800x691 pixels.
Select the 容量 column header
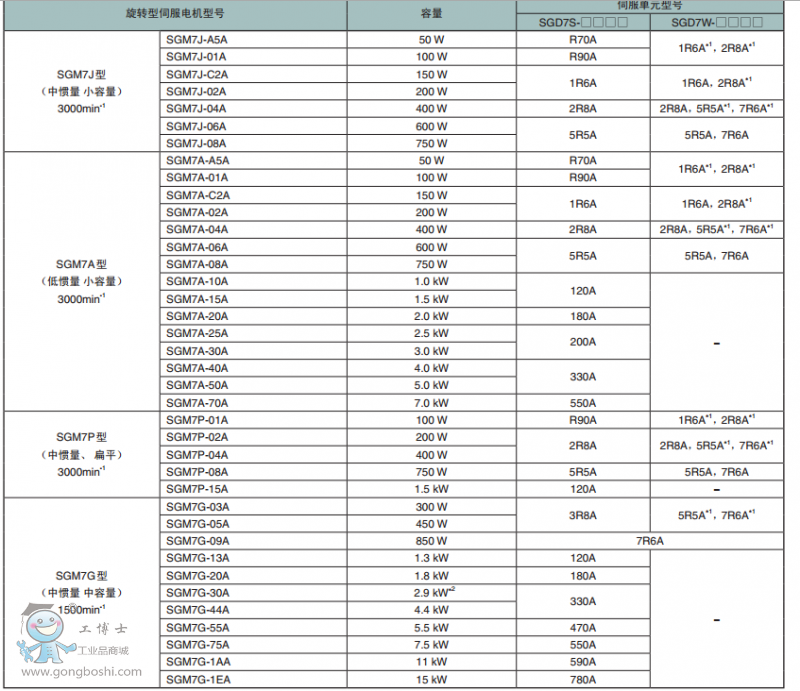point(432,15)
